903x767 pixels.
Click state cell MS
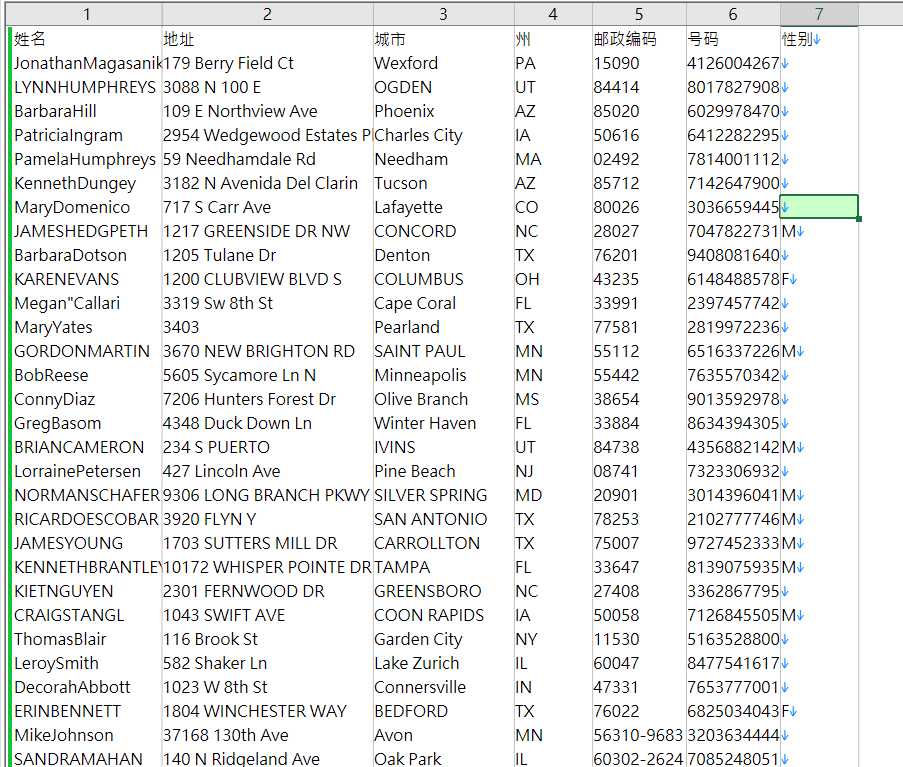pyautogui.click(x=553, y=399)
